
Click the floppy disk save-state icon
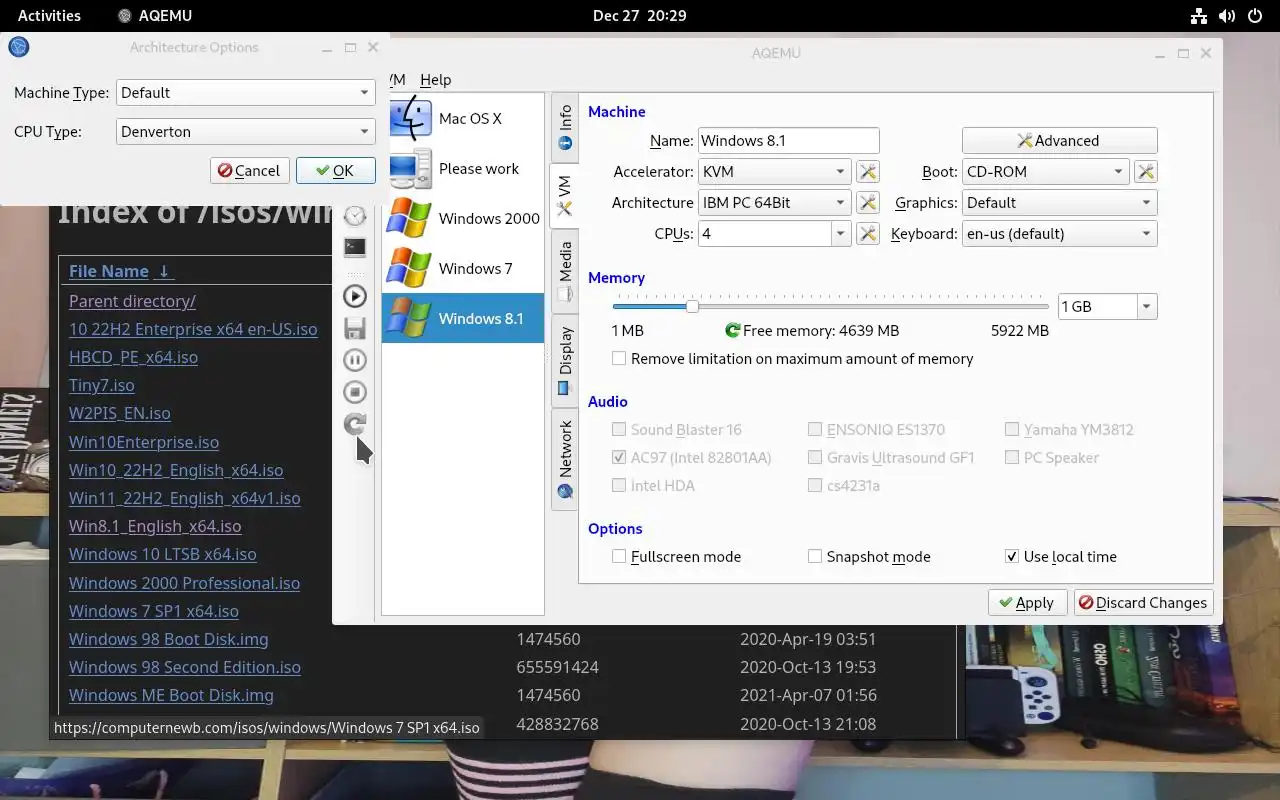point(355,328)
